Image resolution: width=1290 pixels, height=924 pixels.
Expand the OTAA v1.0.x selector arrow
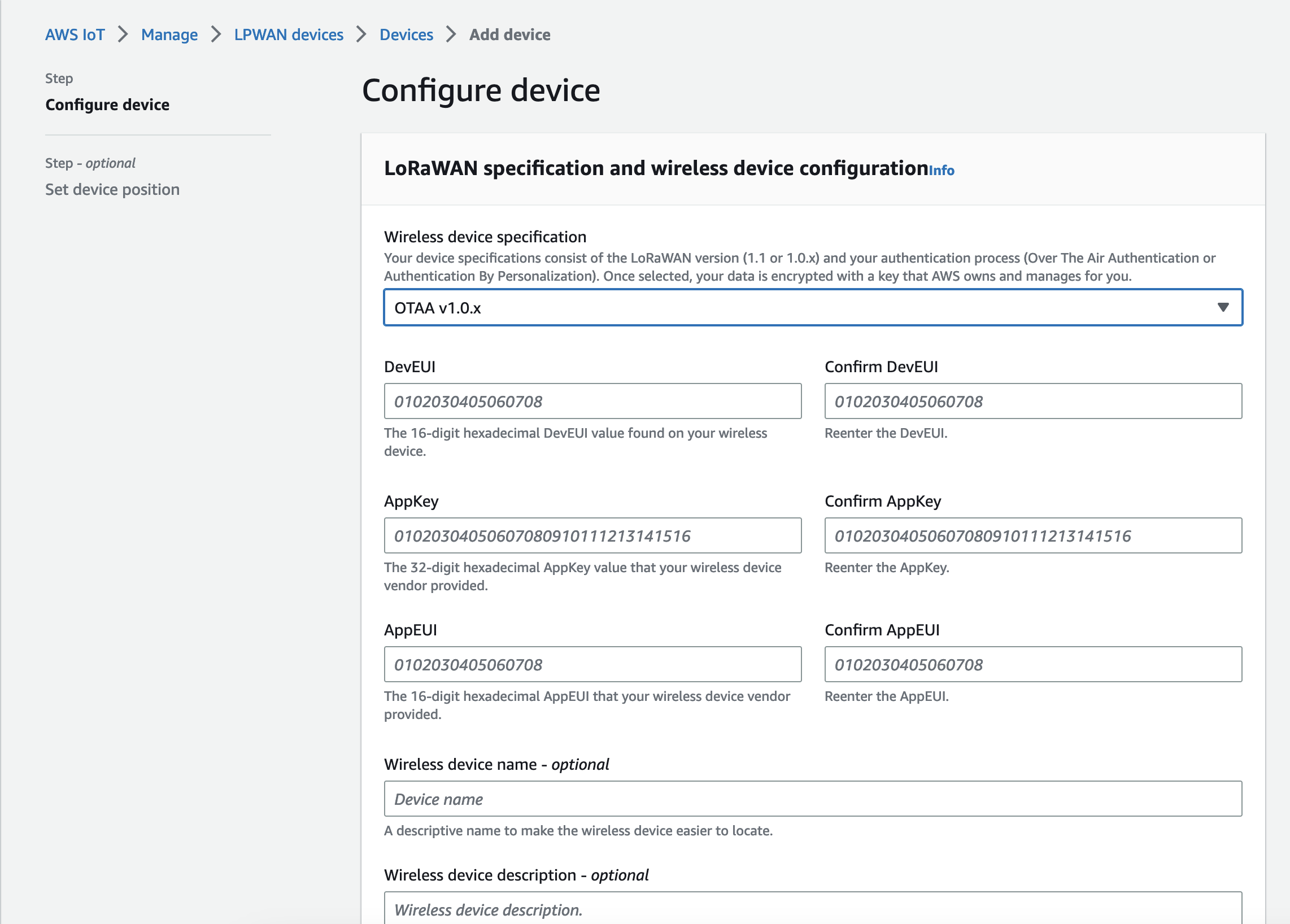point(1223,308)
